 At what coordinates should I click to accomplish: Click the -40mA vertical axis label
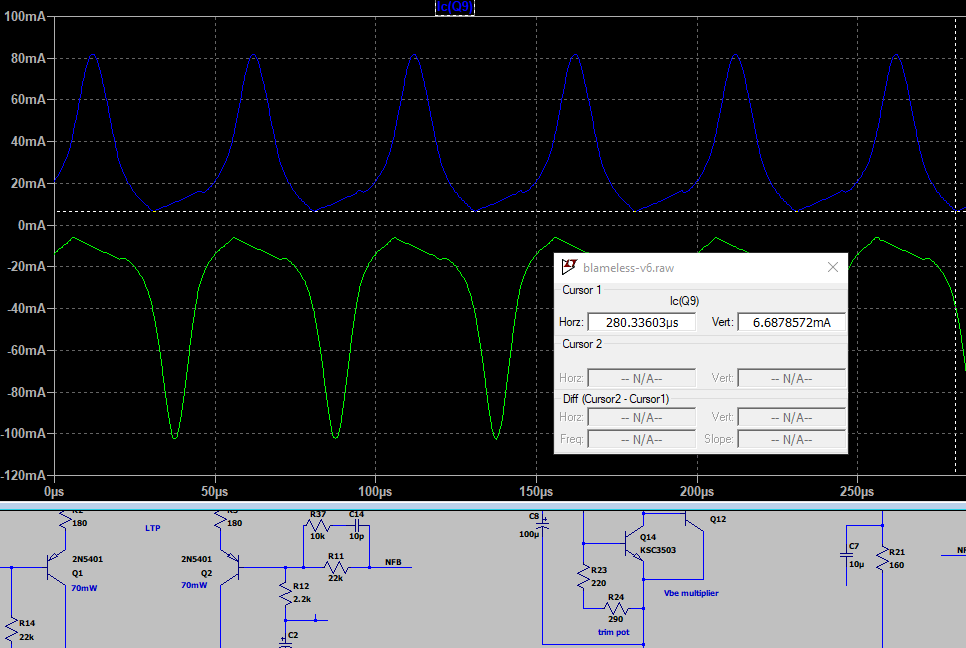(x=26, y=309)
